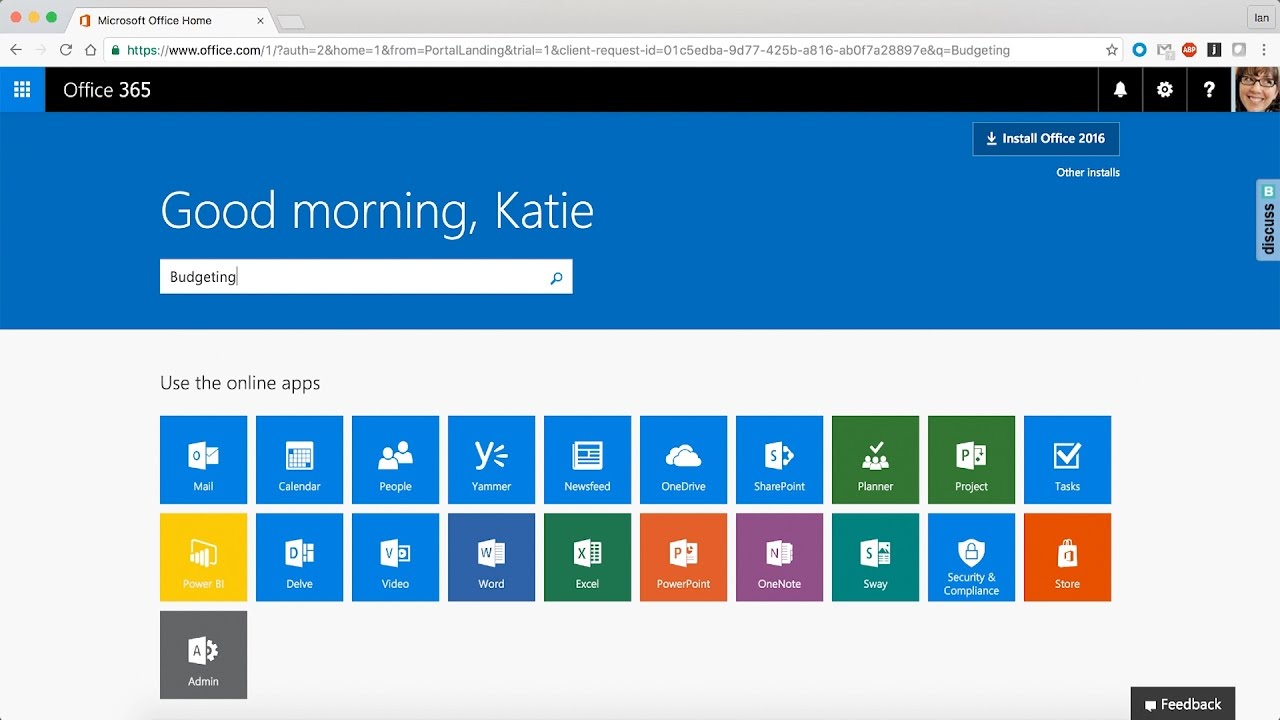Open the Other installs link
The image size is (1280, 720).
1088,172
